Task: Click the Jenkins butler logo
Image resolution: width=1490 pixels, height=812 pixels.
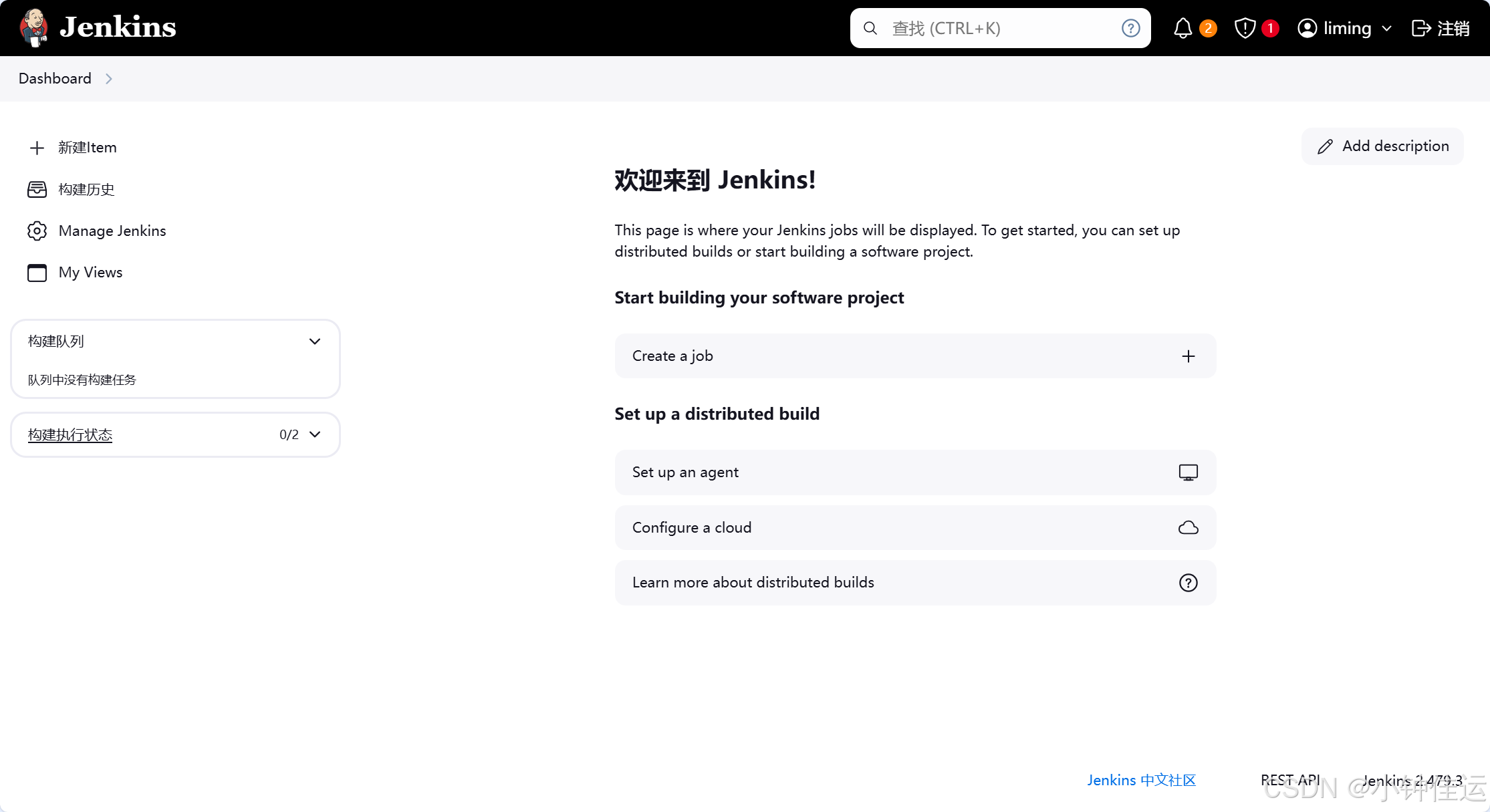Action: coord(34,27)
